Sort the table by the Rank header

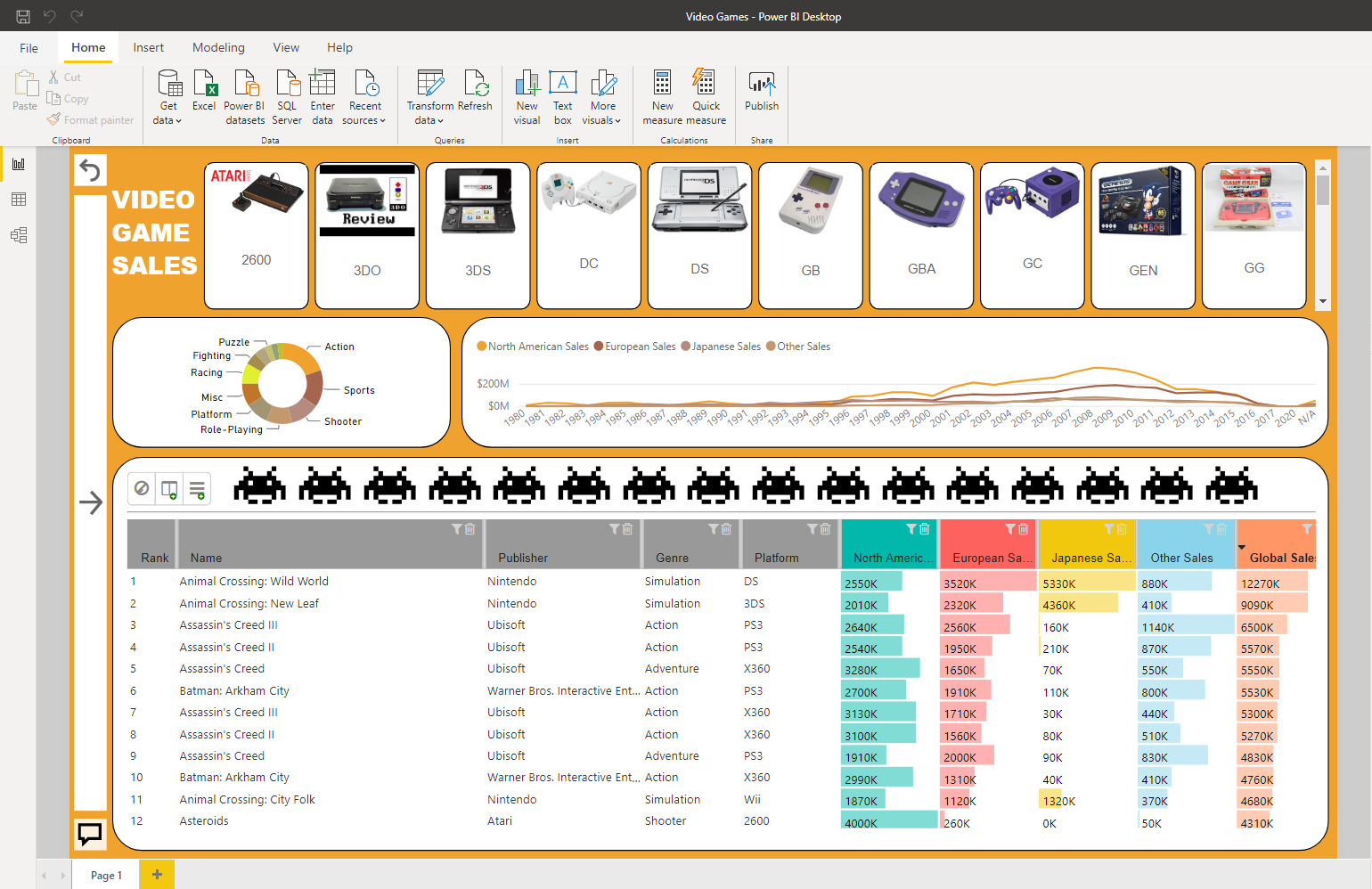154,558
